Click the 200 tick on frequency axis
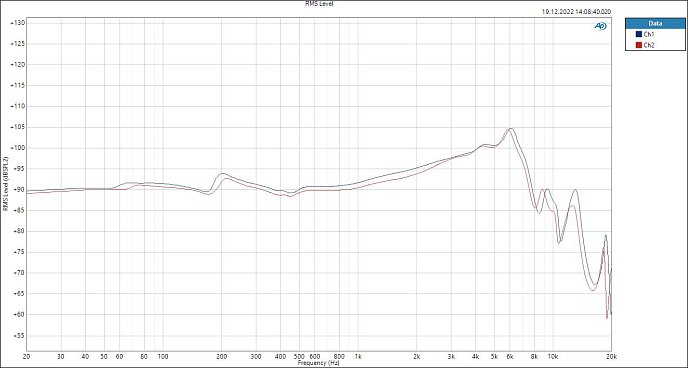688x368 pixels. click(x=222, y=357)
